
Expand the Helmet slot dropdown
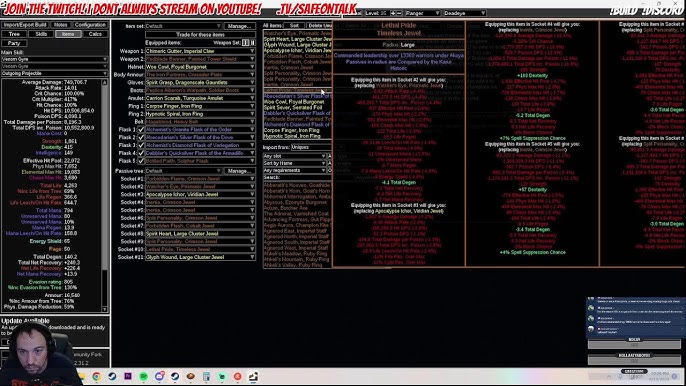coord(200,67)
